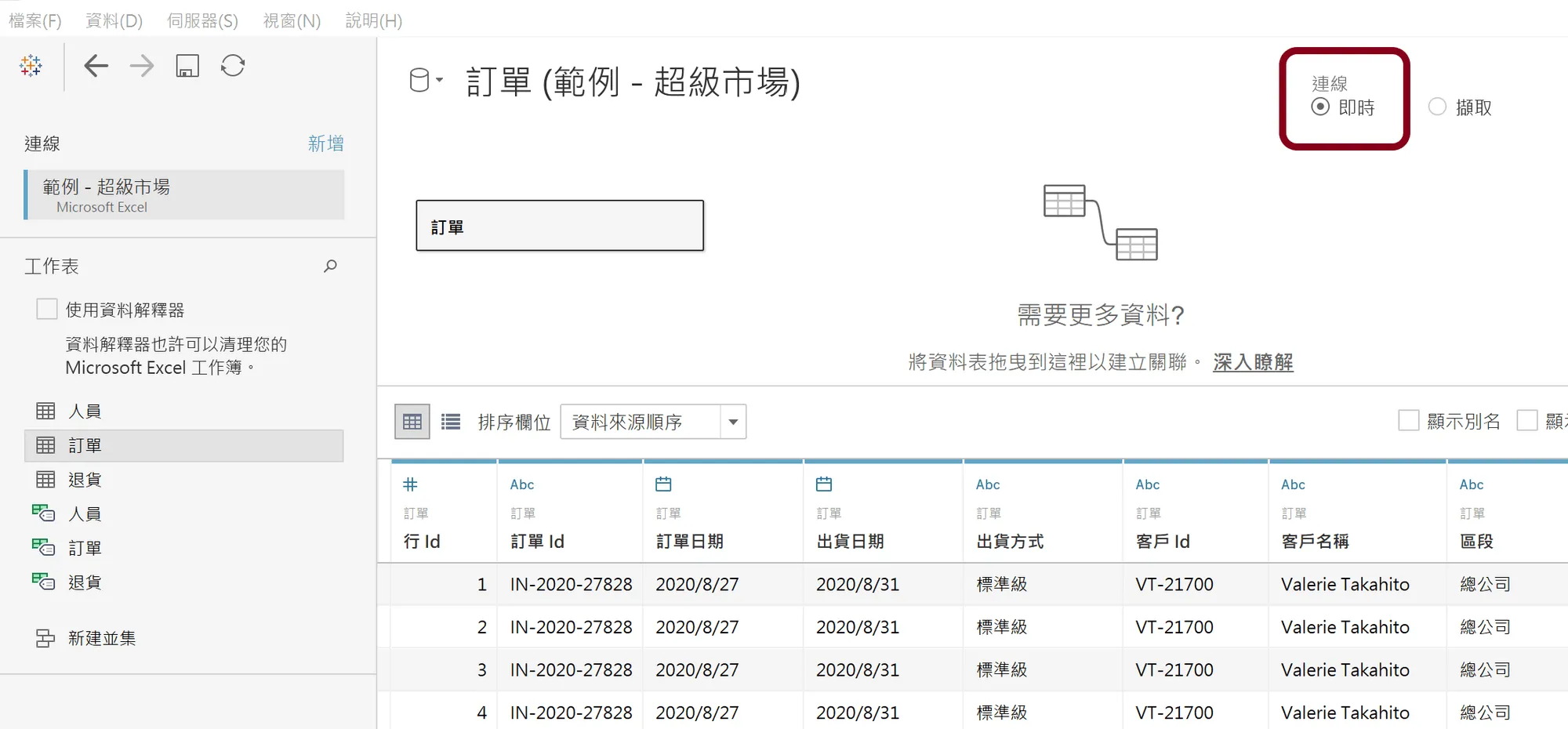Select the 擷取 extract radio button
Image resolution: width=1568 pixels, height=729 pixels.
(x=1437, y=107)
